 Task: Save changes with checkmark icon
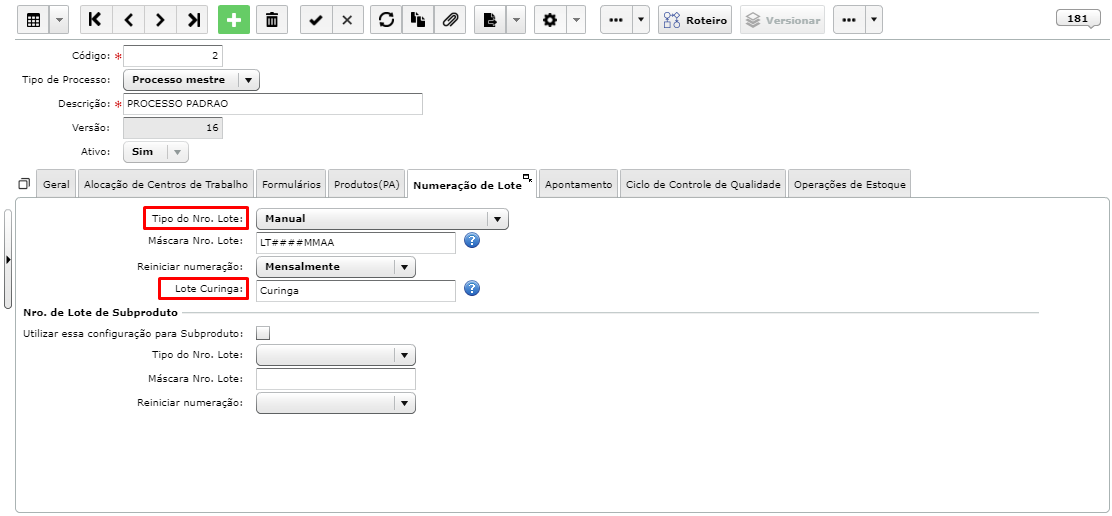coord(316,21)
